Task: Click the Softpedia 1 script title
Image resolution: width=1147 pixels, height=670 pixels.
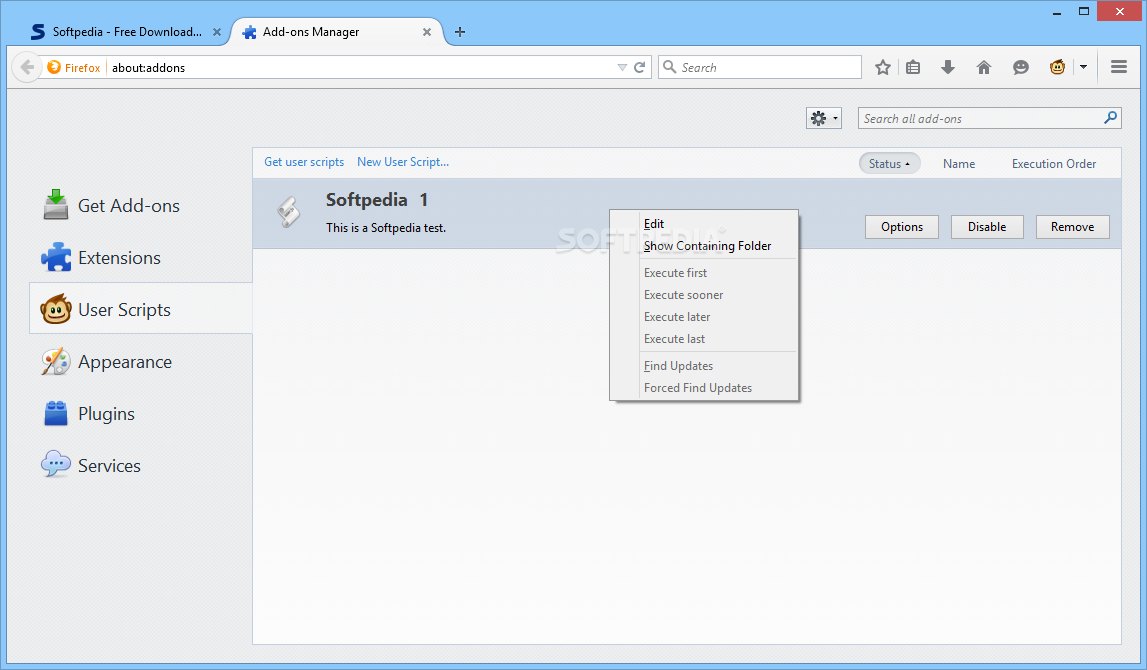Action: tap(377, 200)
